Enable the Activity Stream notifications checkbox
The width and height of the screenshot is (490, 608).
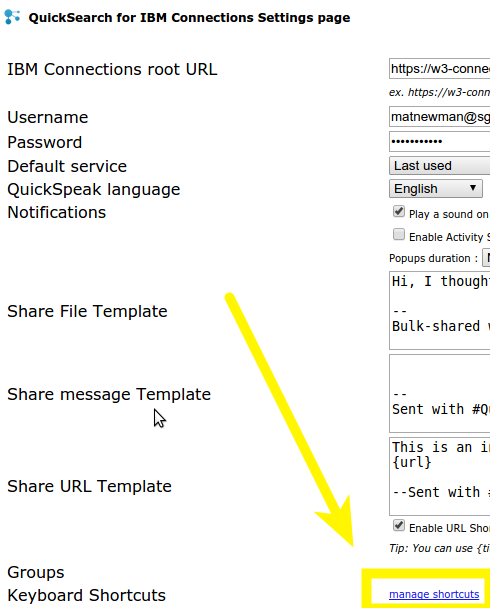399,235
